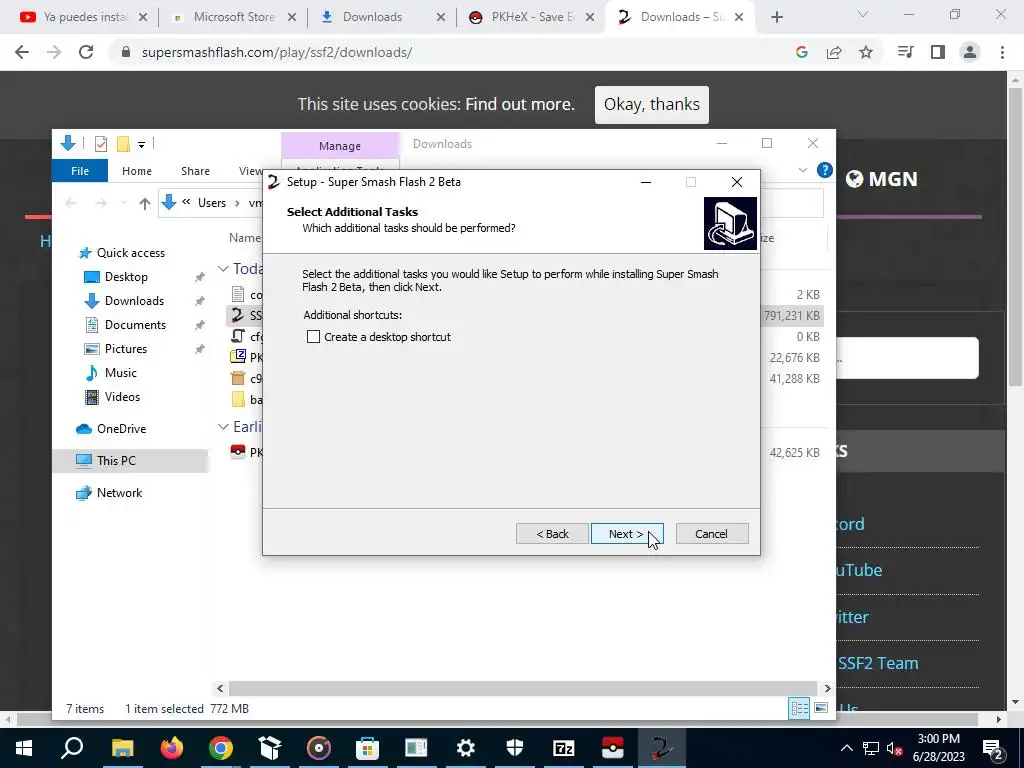Click the muted volume tray icon
This screenshot has height=768, width=1024.
pyautogui.click(x=895, y=748)
